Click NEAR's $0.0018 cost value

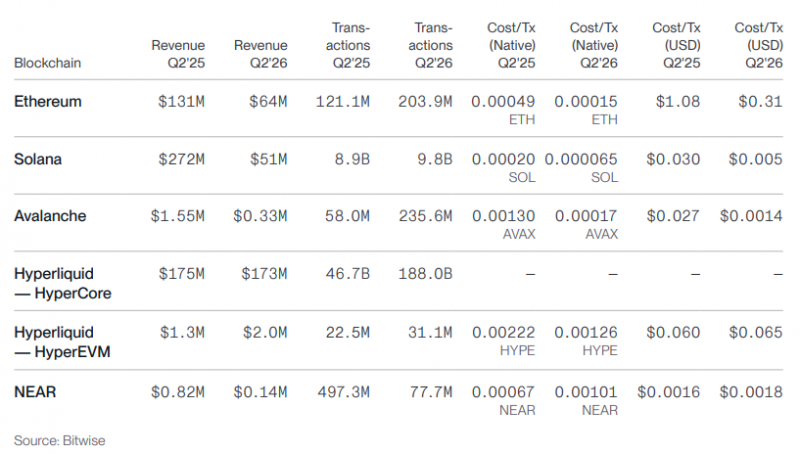[751, 392]
